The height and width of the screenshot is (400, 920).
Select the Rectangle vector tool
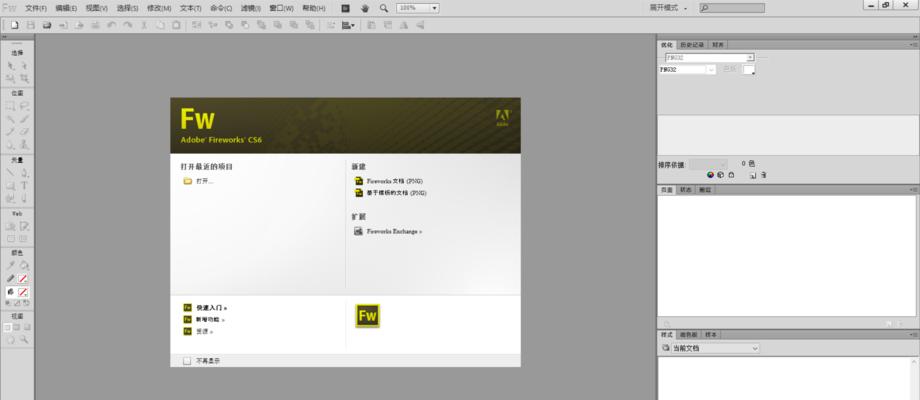(11, 185)
